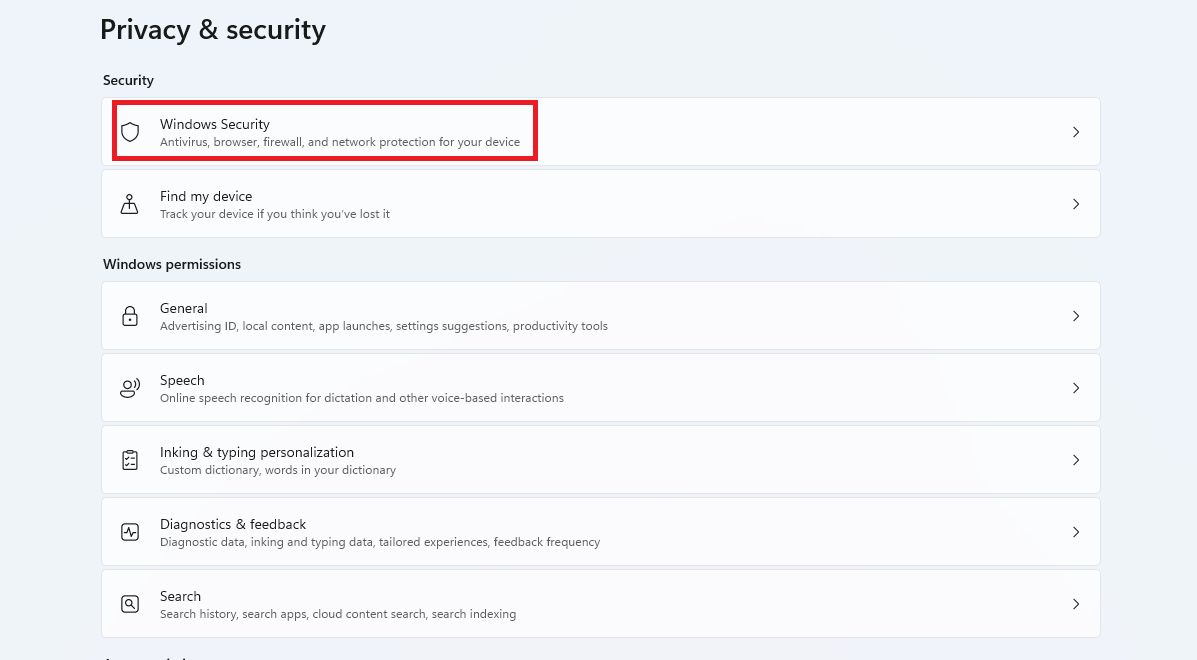
Task: Click the Find my device locator icon
Action: 130,204
